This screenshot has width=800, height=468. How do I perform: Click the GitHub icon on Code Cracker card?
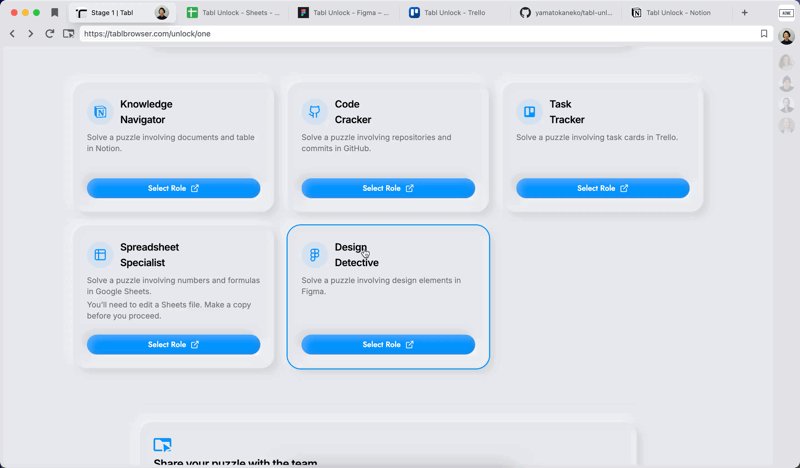tap(315, 112)
